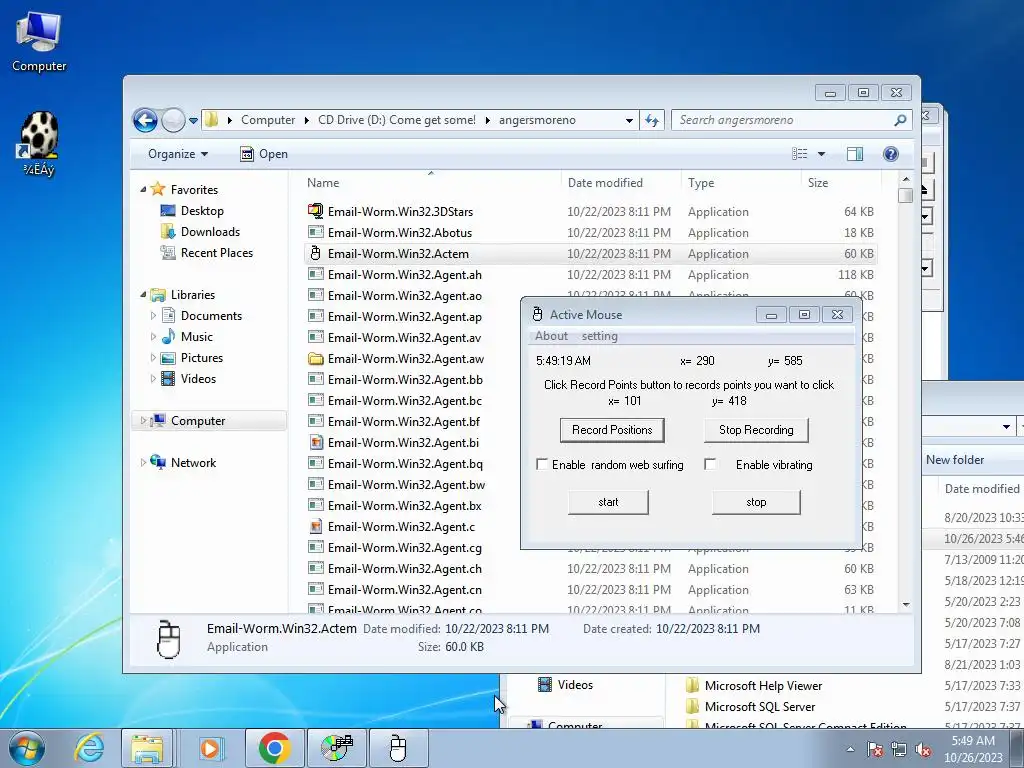Open the Organize dropdown menu
The image size is (1024, 768).
(x=178, y=154)
